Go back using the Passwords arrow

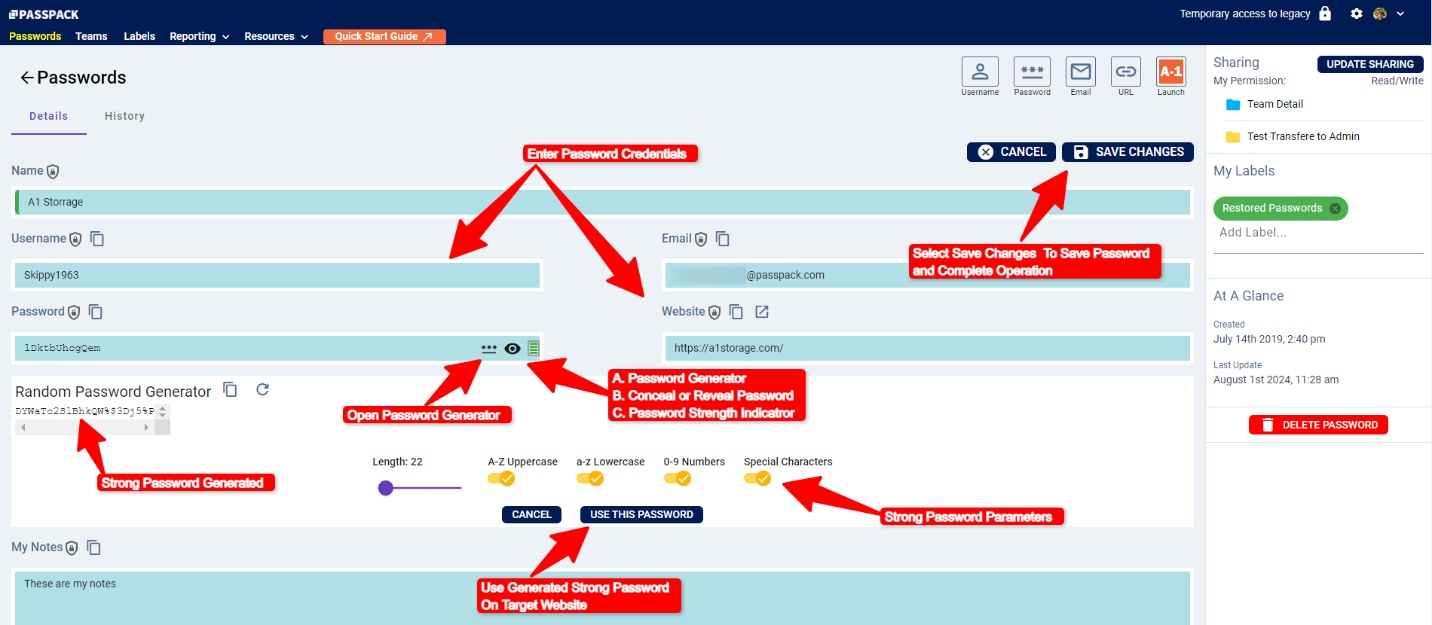[27, 78]
